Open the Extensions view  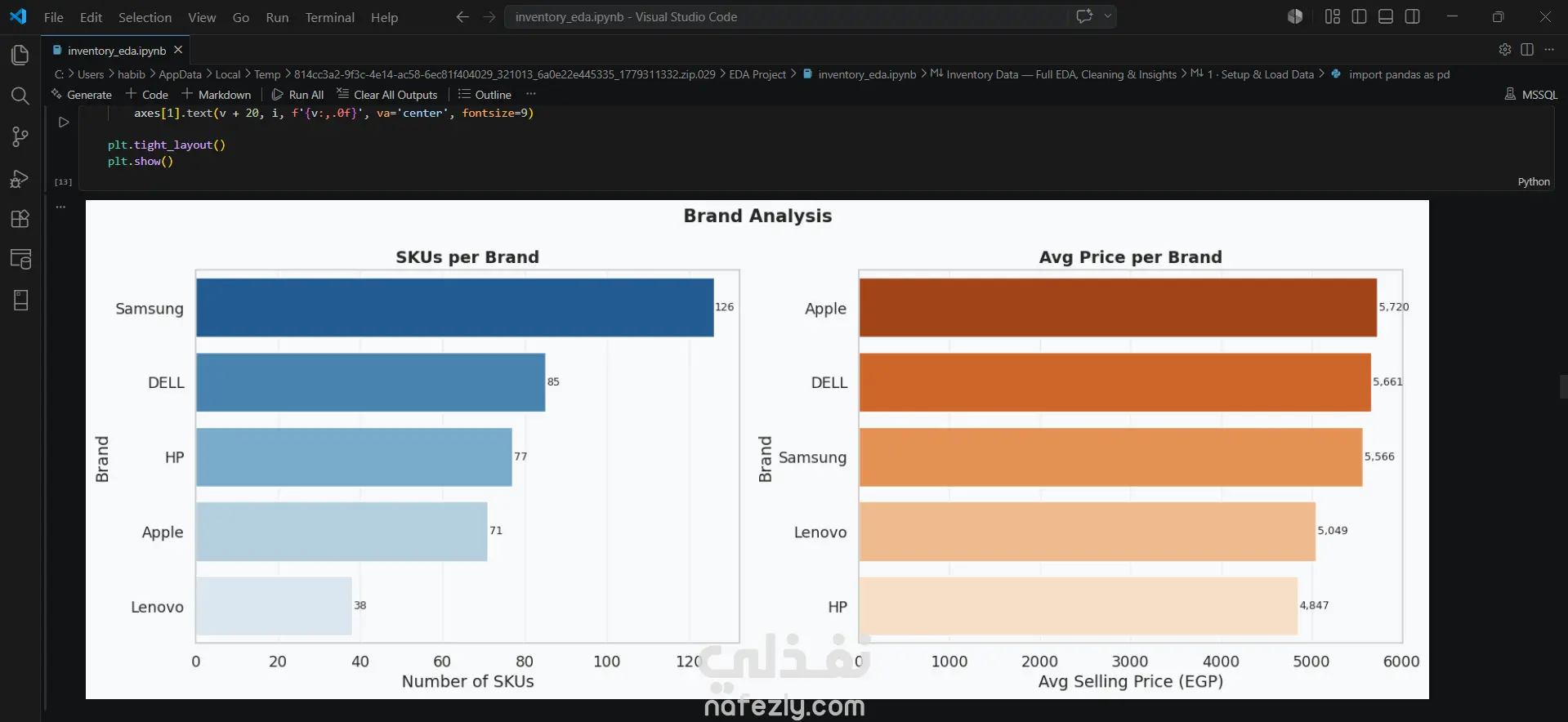[x=20, y=219]
